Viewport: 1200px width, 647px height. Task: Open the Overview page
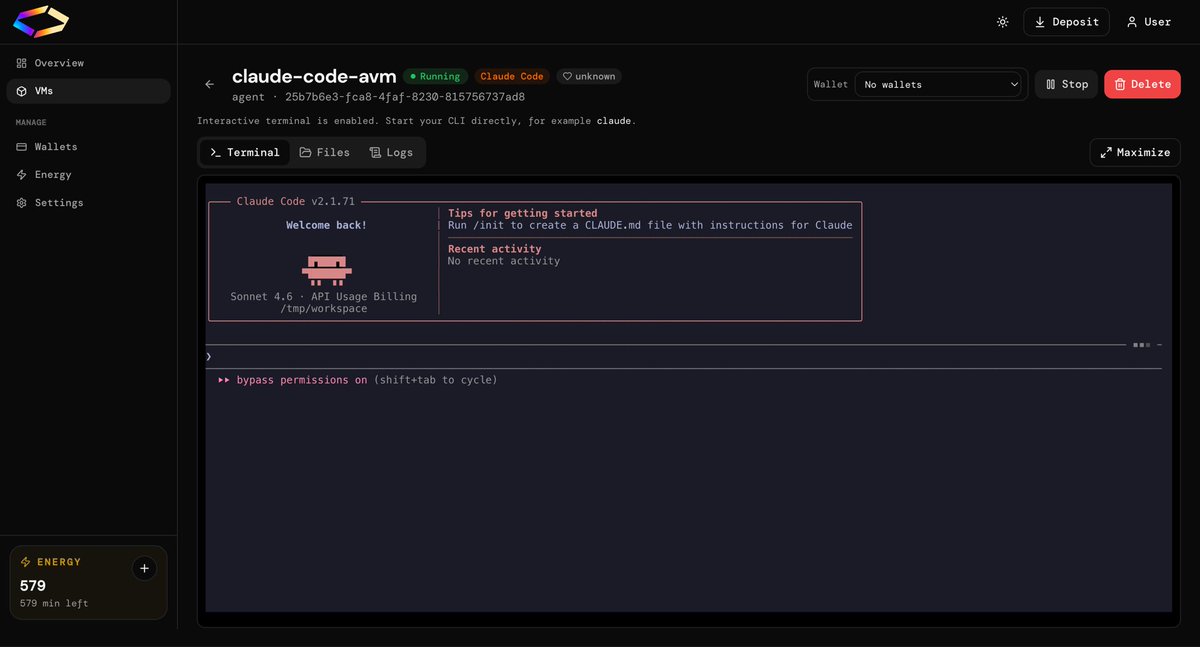(88, 63)
